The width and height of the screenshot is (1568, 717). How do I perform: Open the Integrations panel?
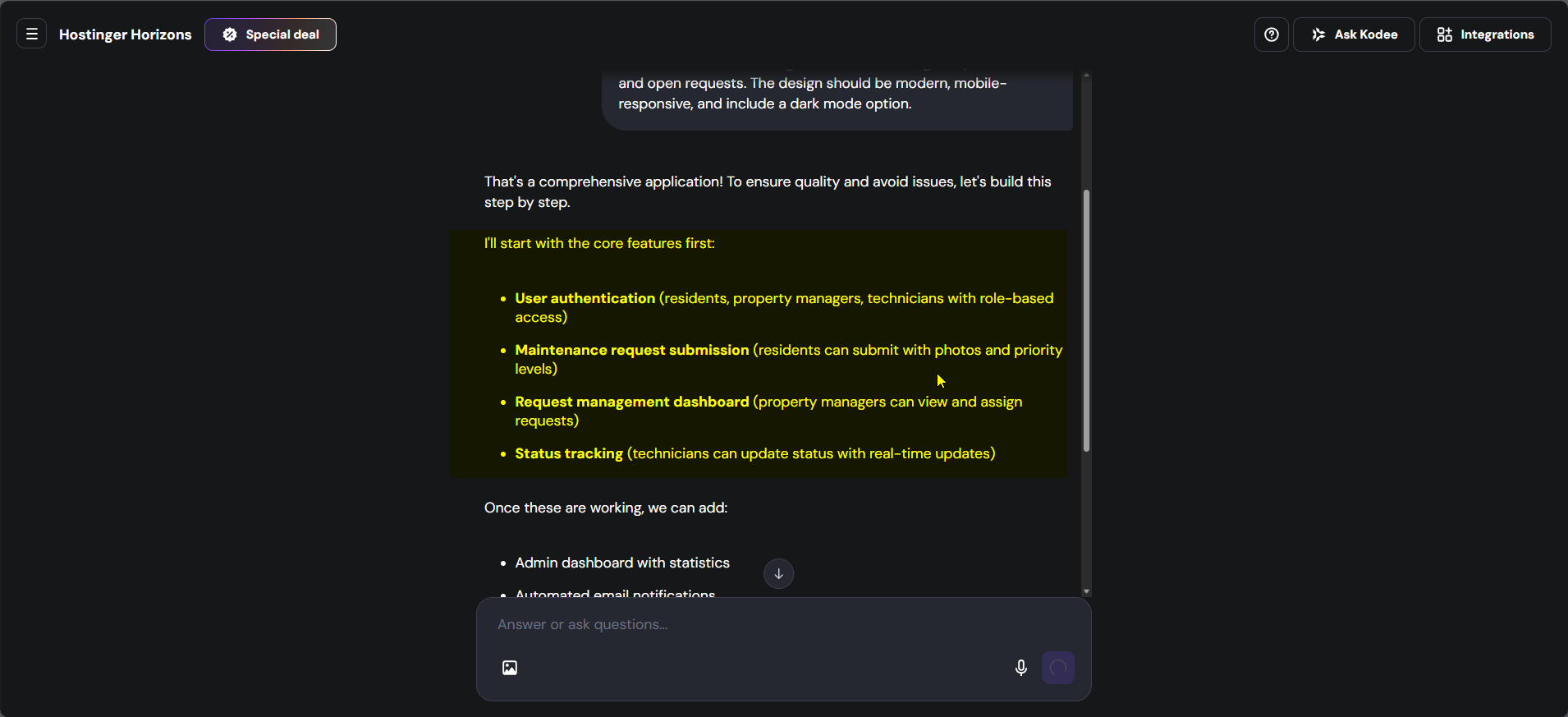(x=1485, y=34)
